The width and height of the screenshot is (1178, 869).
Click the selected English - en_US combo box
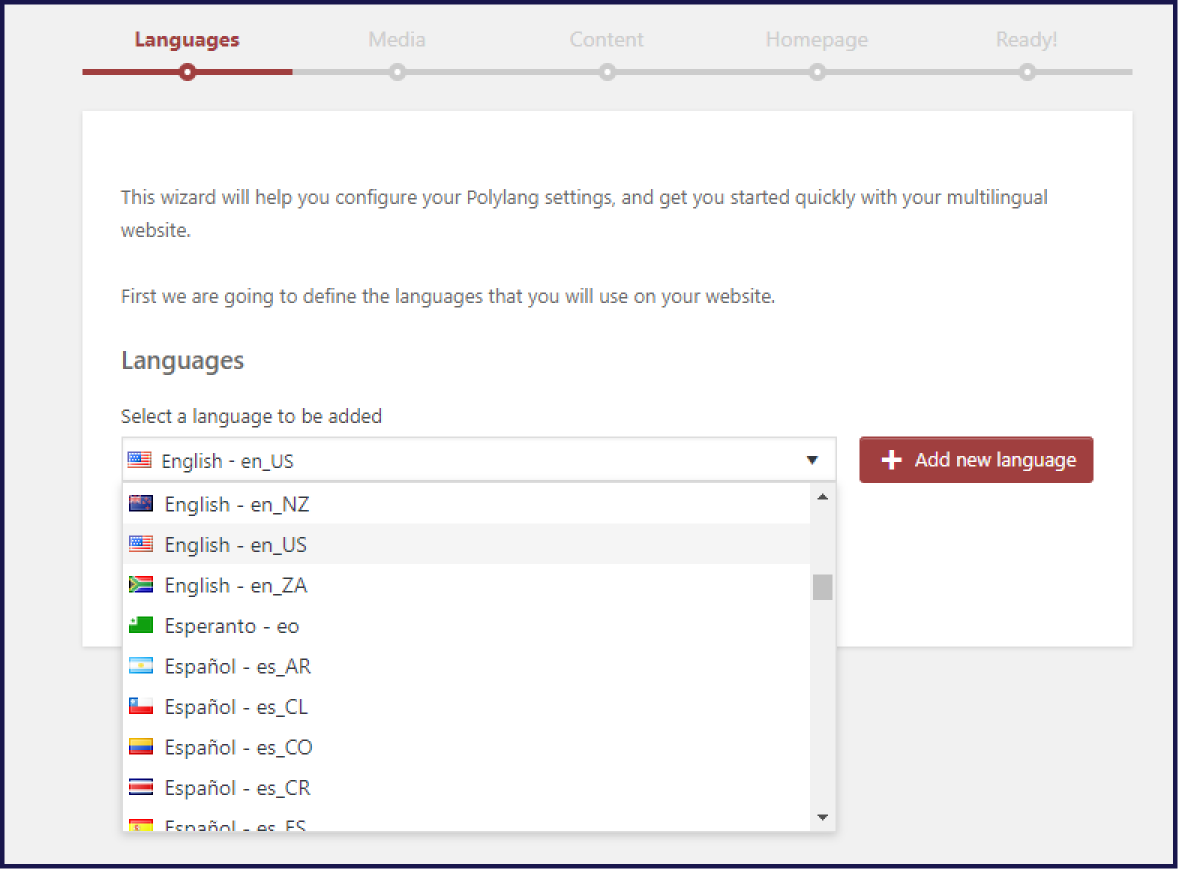[479, 460]
